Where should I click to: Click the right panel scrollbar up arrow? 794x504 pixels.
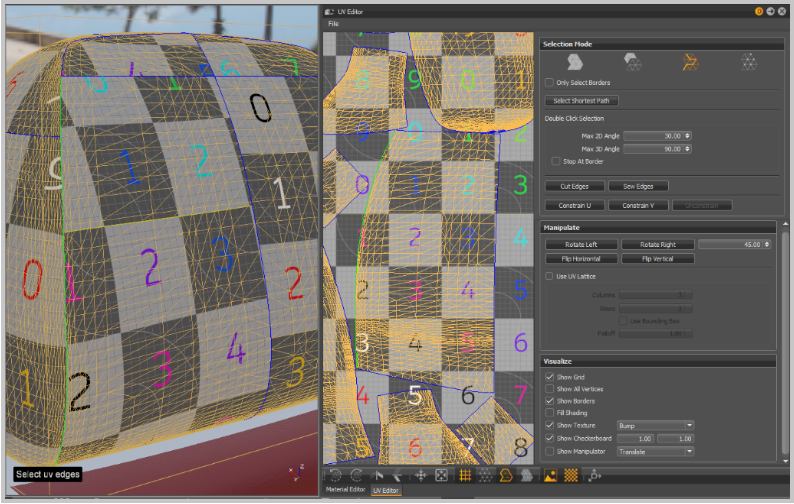785,223
